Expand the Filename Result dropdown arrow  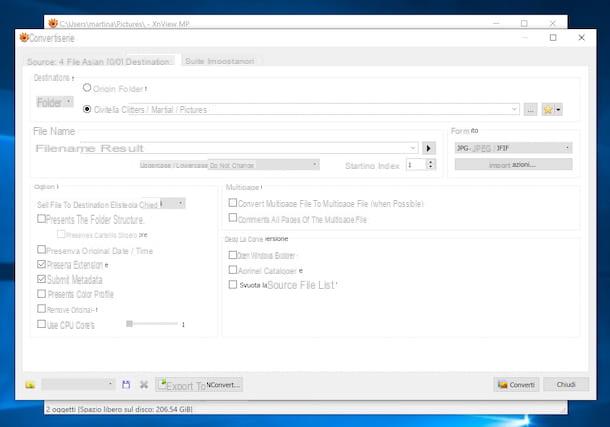coord(413,148)
